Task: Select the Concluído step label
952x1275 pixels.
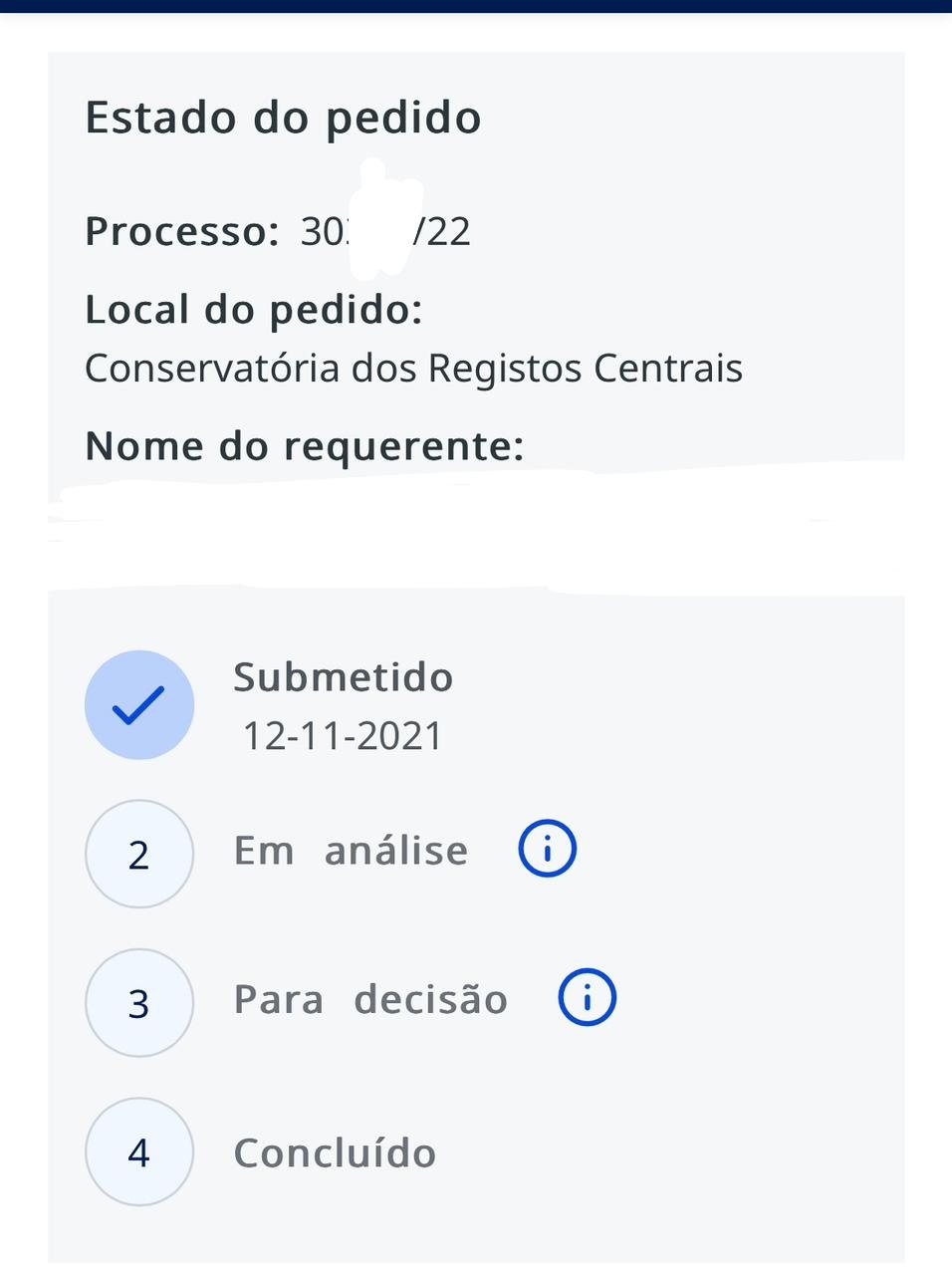Action: (335, 1153)
